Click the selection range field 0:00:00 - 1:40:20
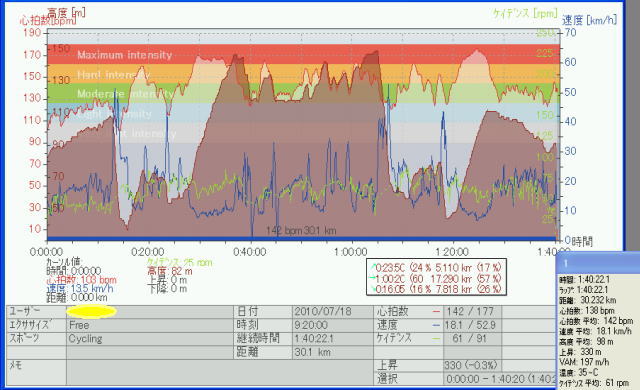The image size is (640, 390). (500, 379)
